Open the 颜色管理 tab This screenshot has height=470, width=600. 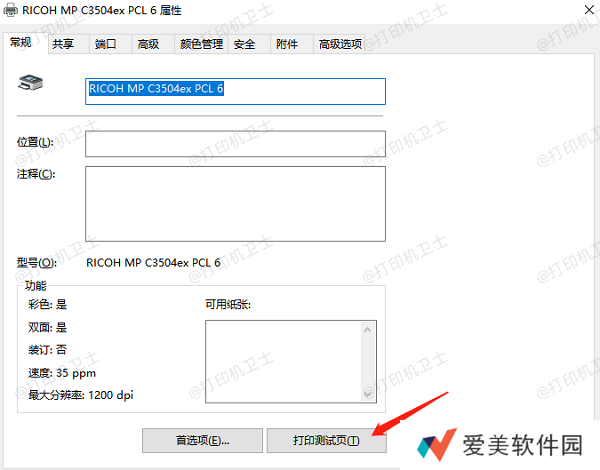[x=201, y=44]
